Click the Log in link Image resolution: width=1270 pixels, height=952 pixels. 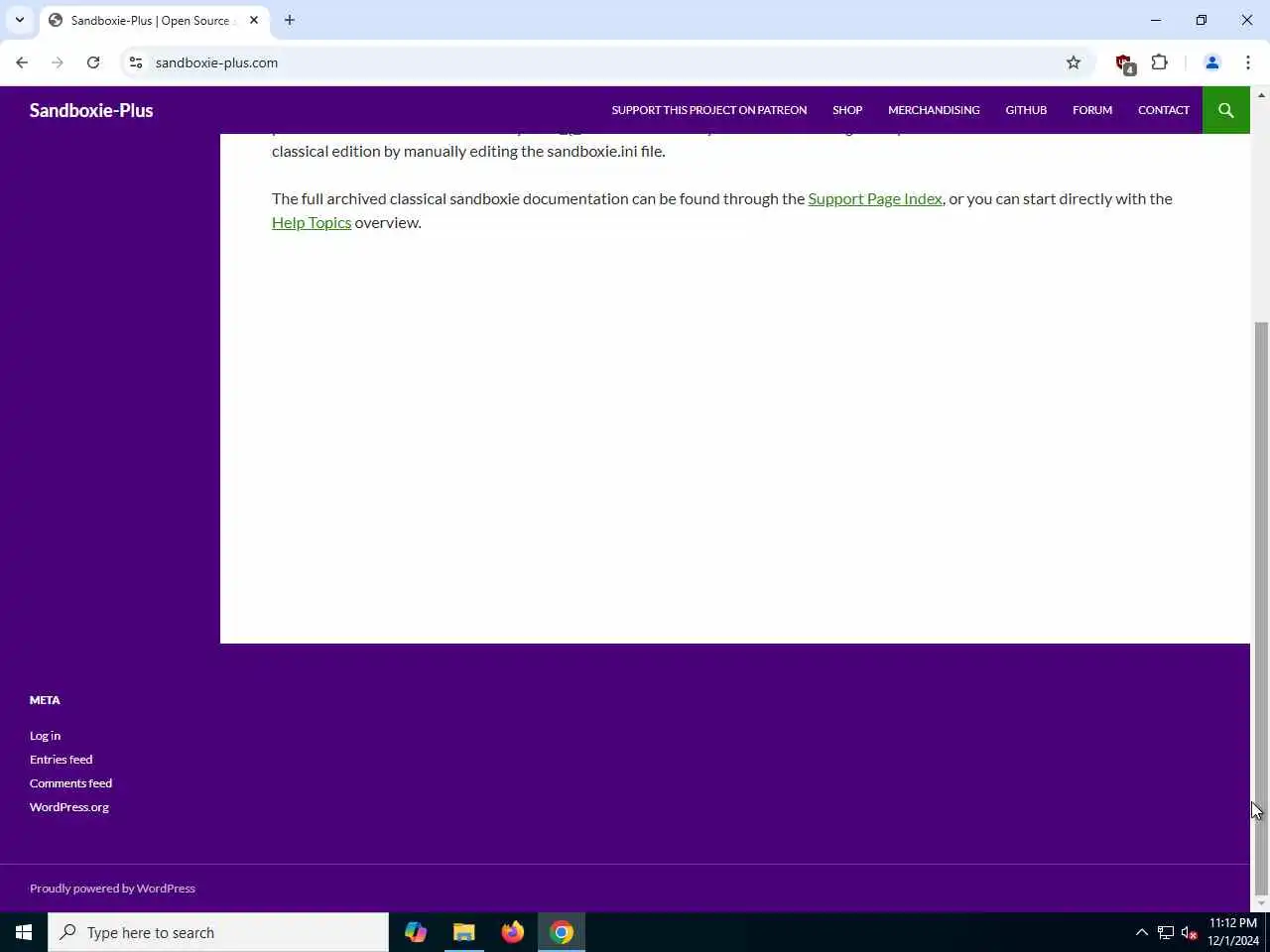(45, 736)
